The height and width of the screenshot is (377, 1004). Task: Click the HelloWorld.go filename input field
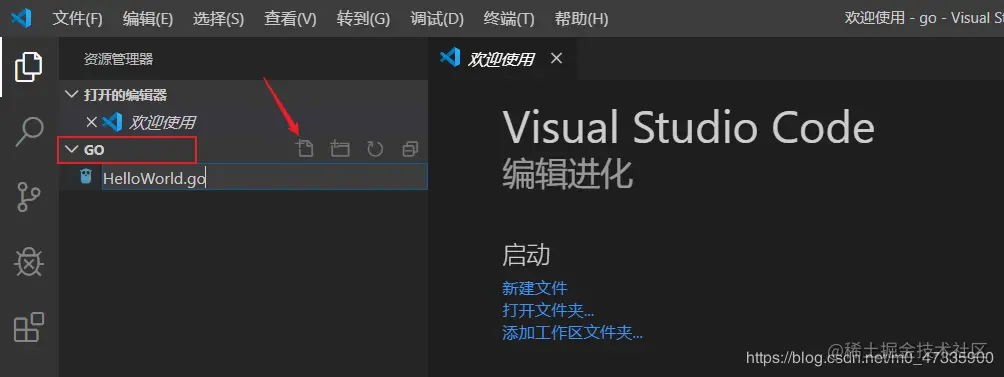tap(264, 177)
